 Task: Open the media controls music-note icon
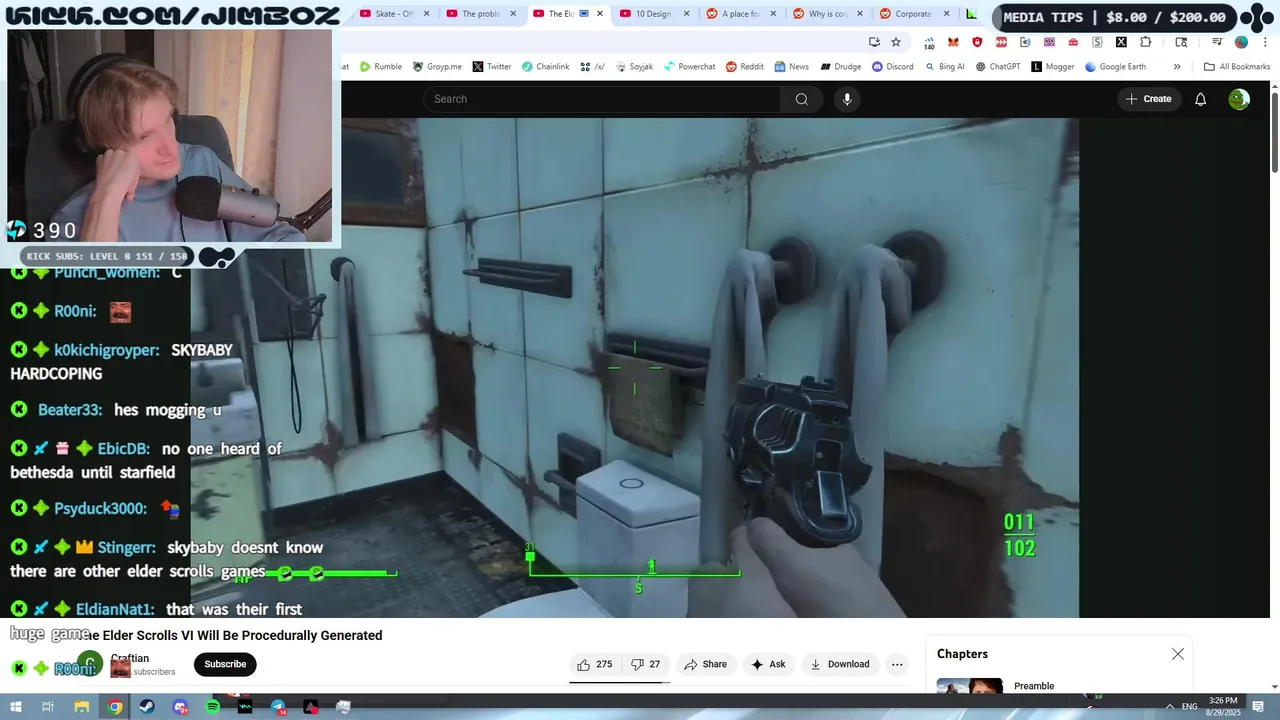(x=1217, y=42)
